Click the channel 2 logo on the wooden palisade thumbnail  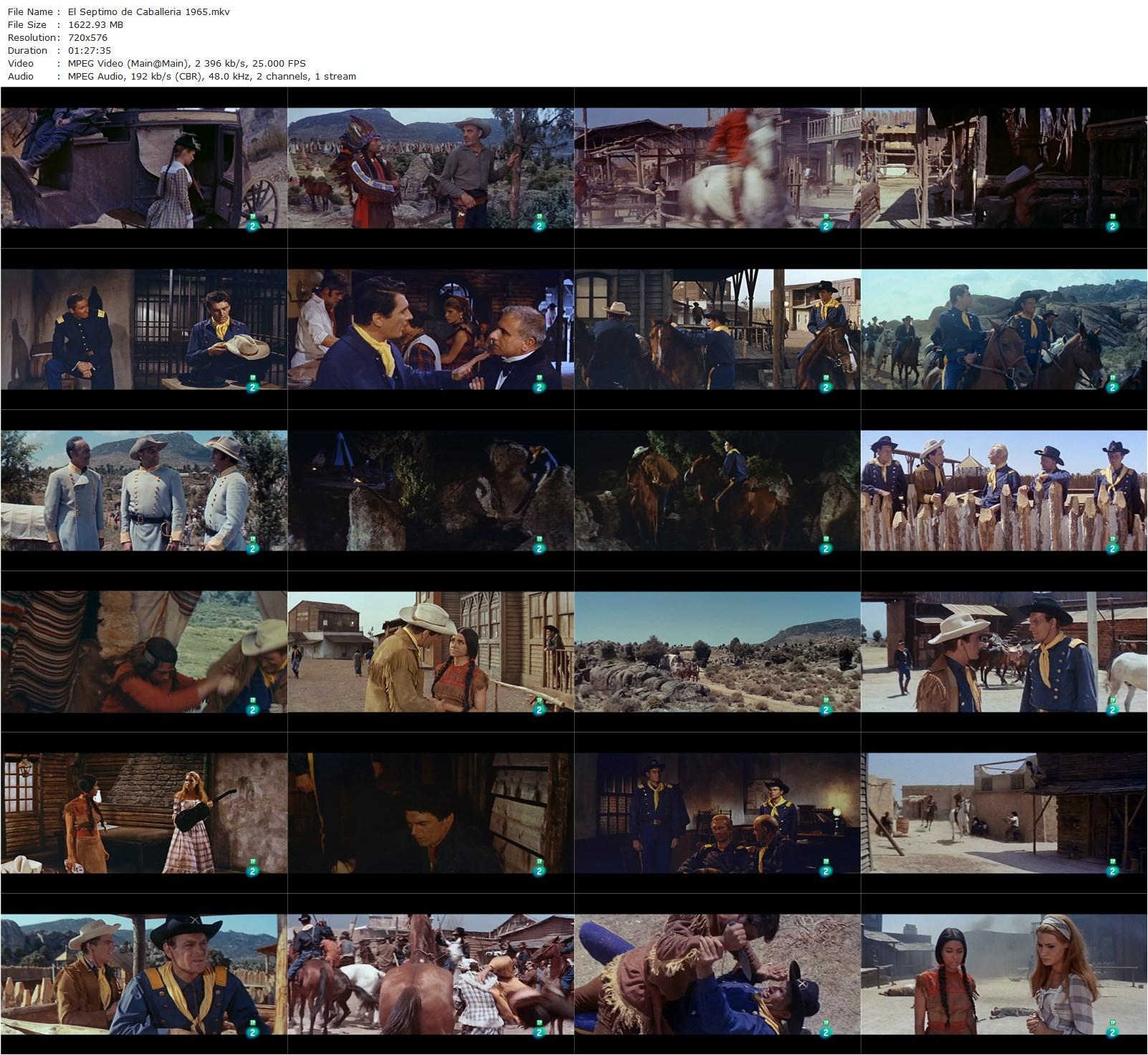(x=1111, y=548)
